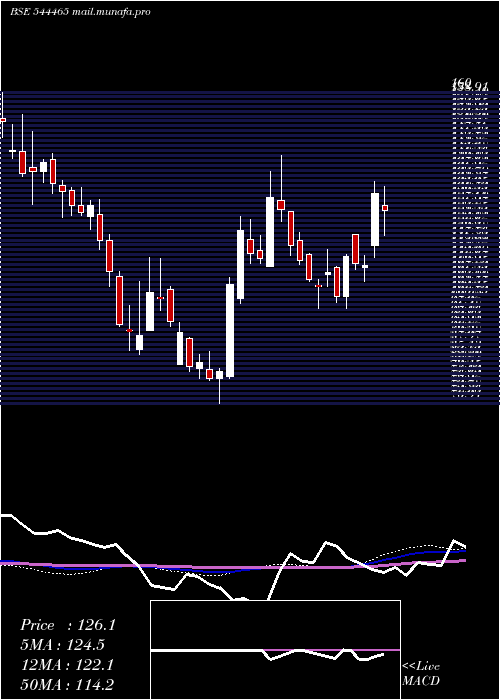Click the "BSE 544465" chart title text
This screenshot has width=500, height=700.
39,12
